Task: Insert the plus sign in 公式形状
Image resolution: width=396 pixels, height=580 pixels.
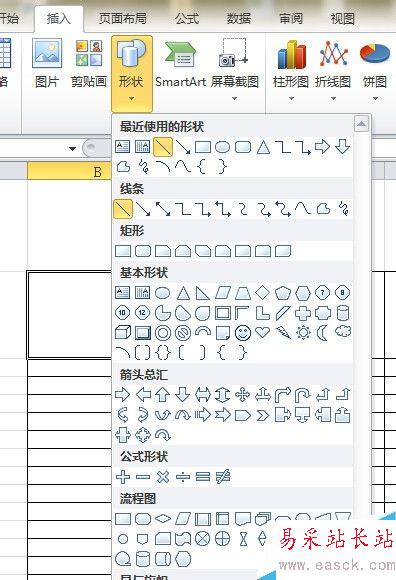Action: coord(123,477)
